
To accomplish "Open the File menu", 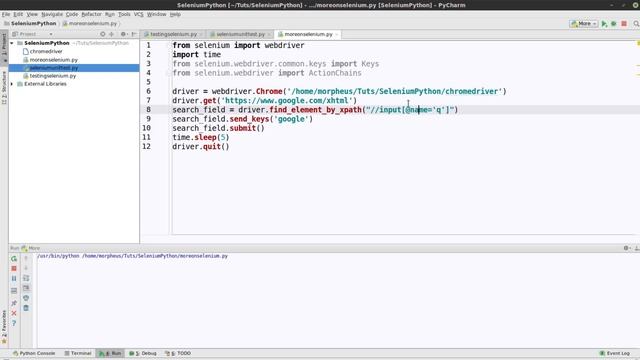I will (x=6, y=14).
